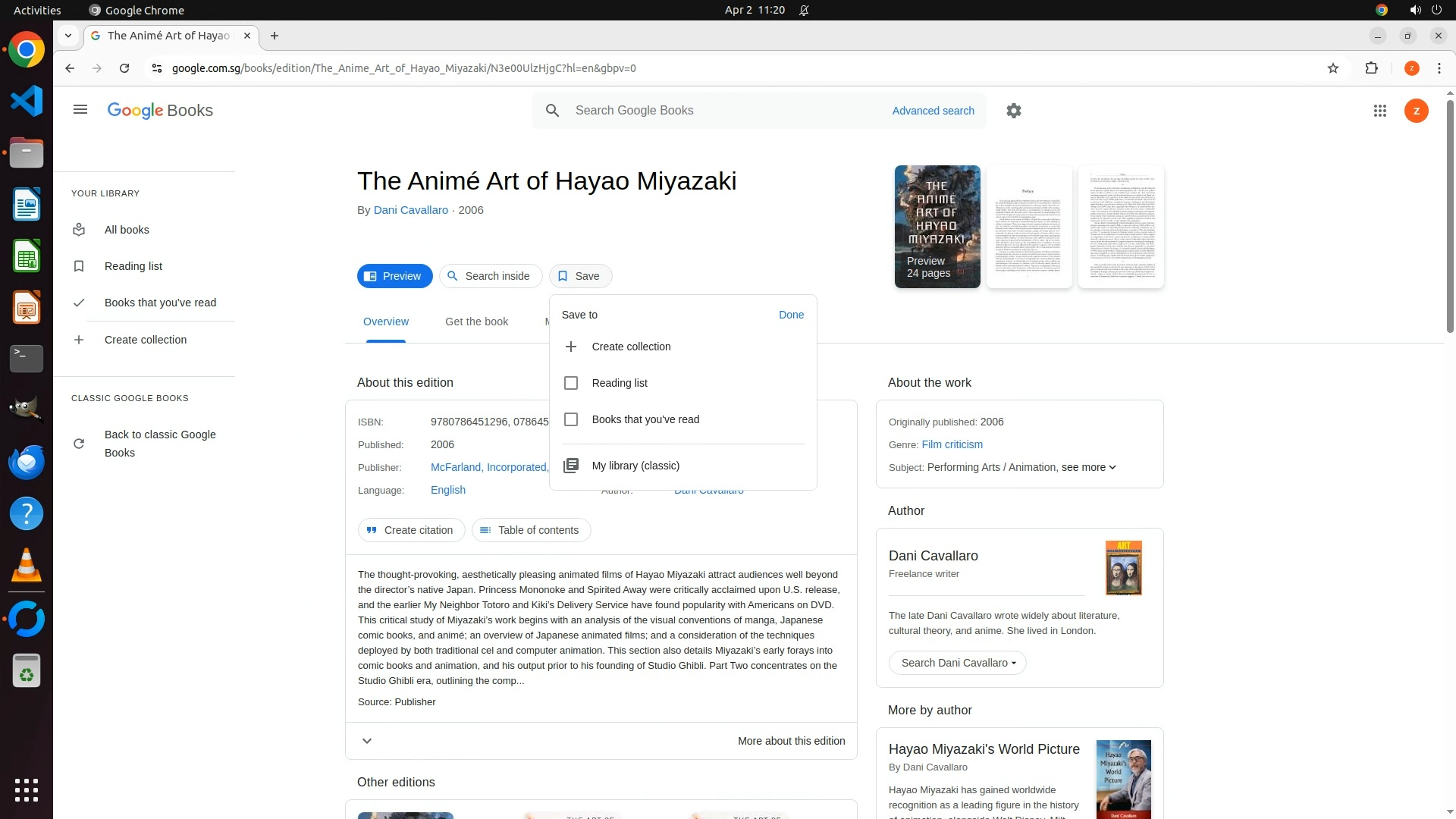
Task: Open the Google Books hamburger menu
Action: point(80,110)
